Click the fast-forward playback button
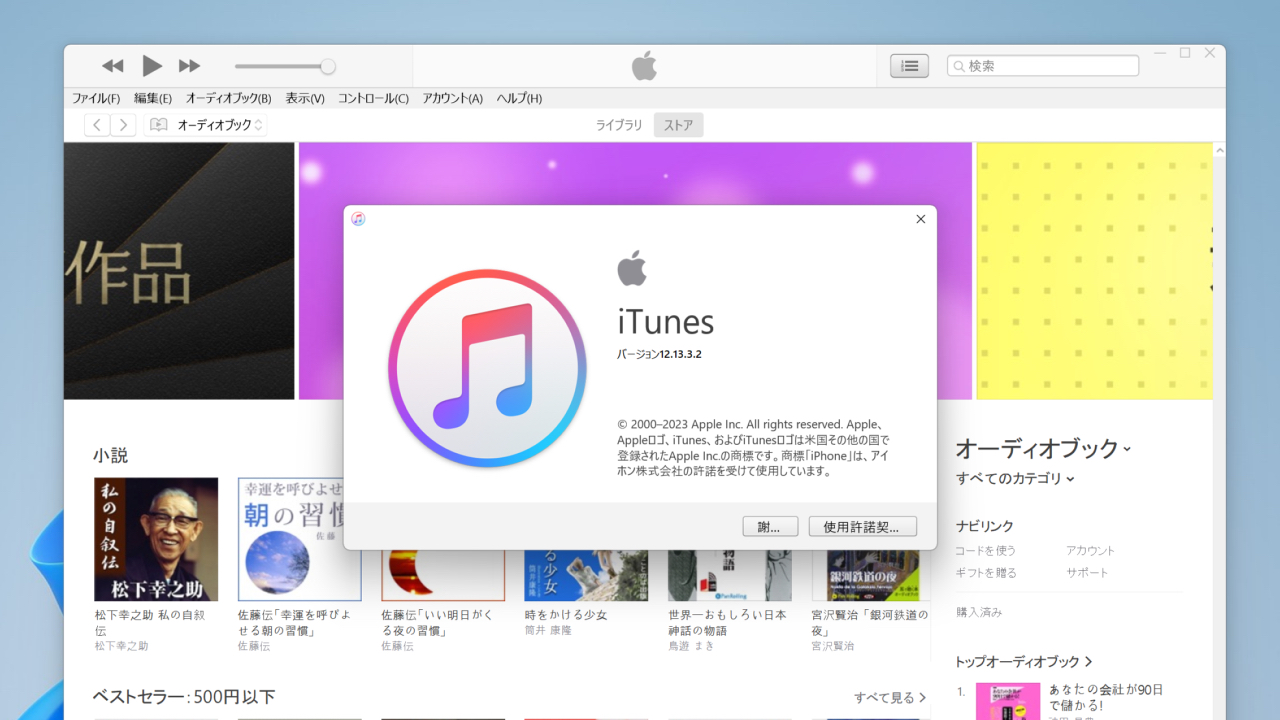This screenshot has width=1280, height=720. pos(190,66)
